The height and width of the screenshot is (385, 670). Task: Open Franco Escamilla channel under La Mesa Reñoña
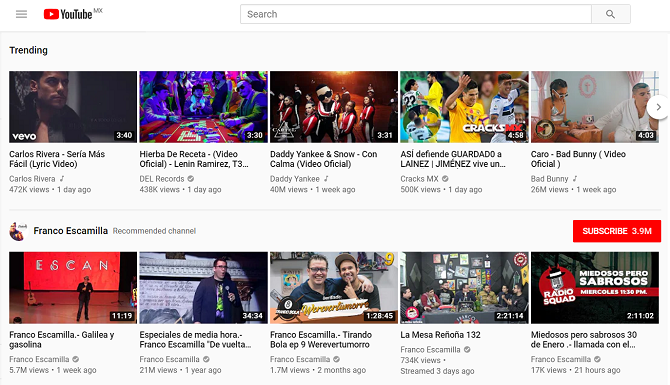coord(430,350)
